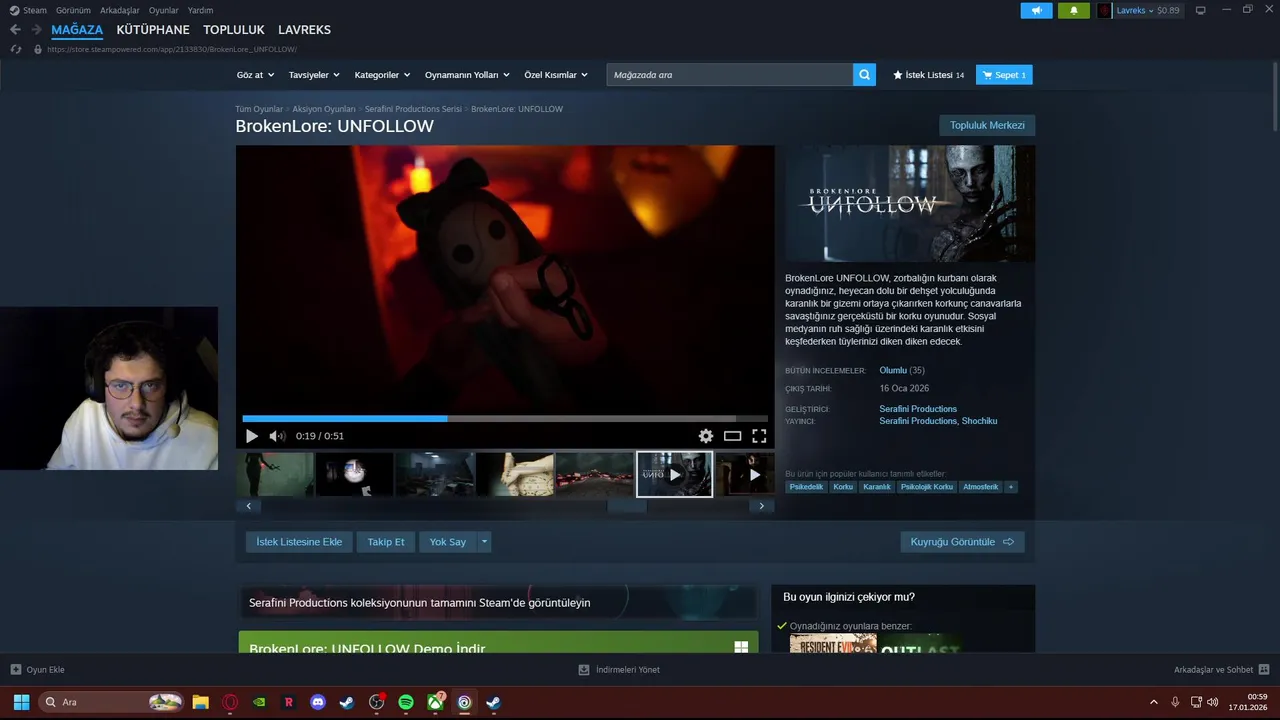Screen dimensions: 1280x720
Task: Click the Mağazada ara search field
Action: click(x=729, y=75)
